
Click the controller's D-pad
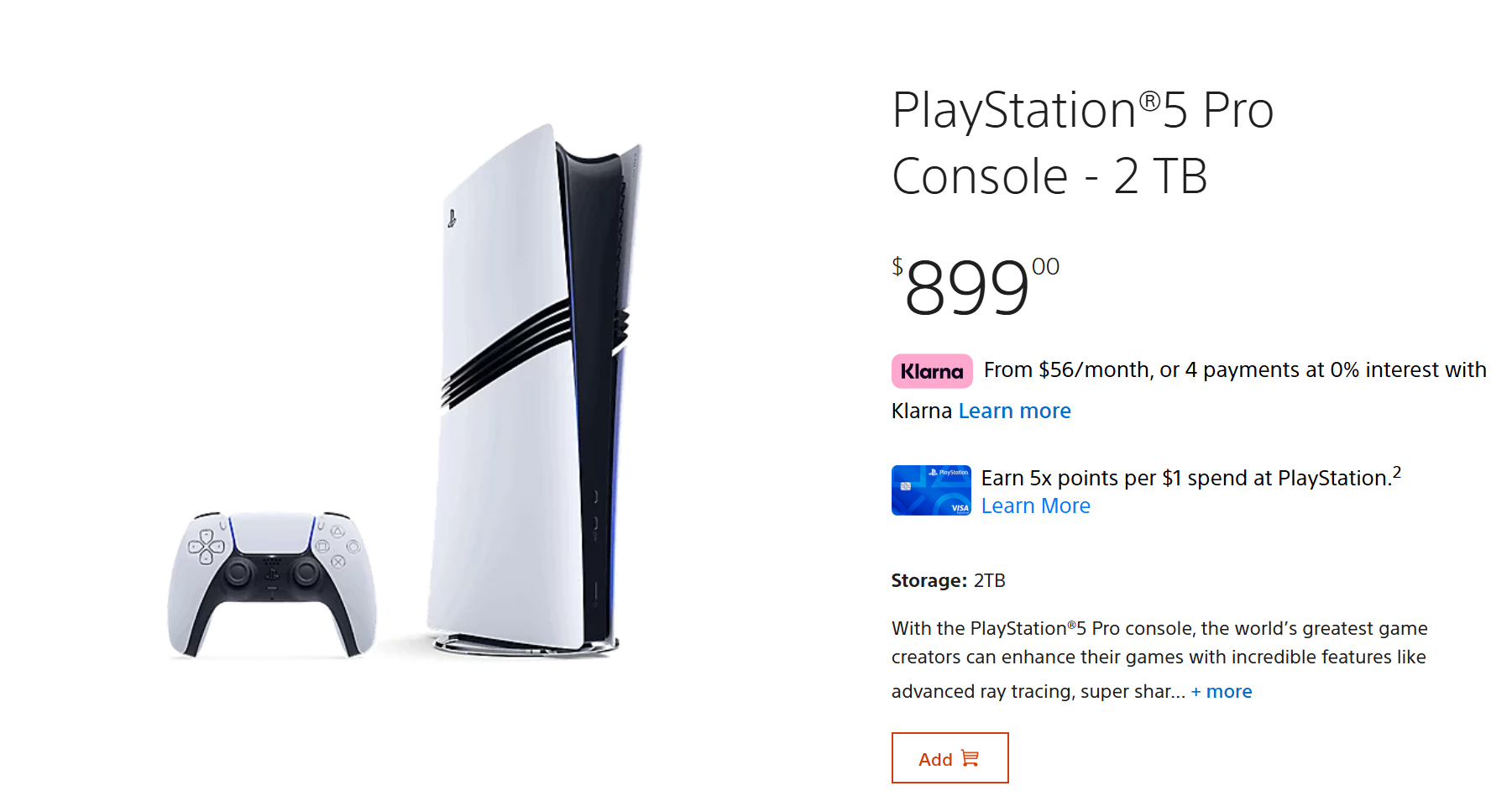coord(206,547)
